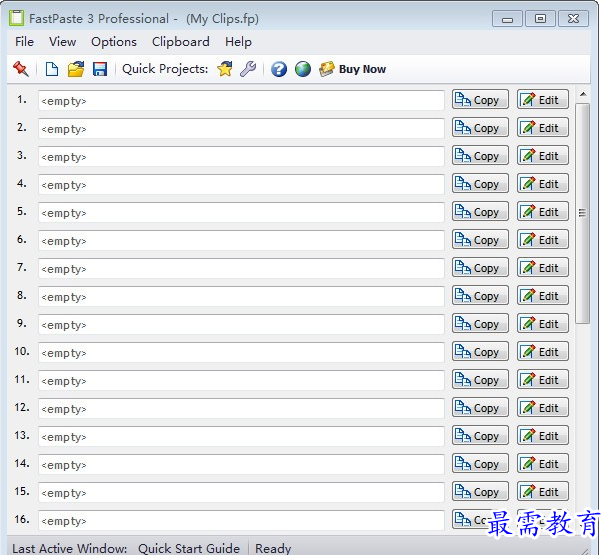Copy clip number 7
Viewport: 609px width, 555px height.
[x=480, y=267]
